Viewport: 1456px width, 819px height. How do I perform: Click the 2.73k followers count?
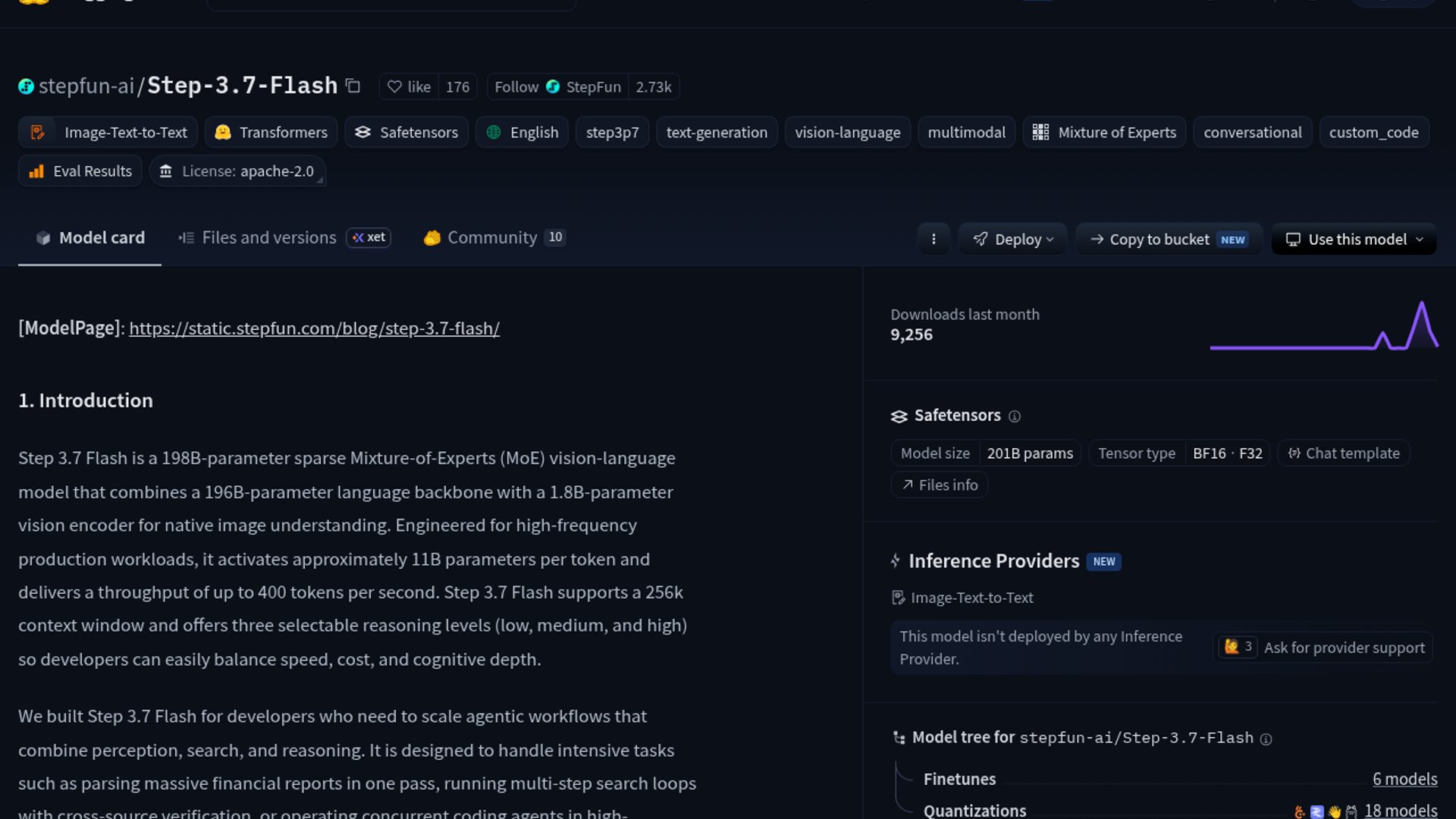click(x=653, y=86)
